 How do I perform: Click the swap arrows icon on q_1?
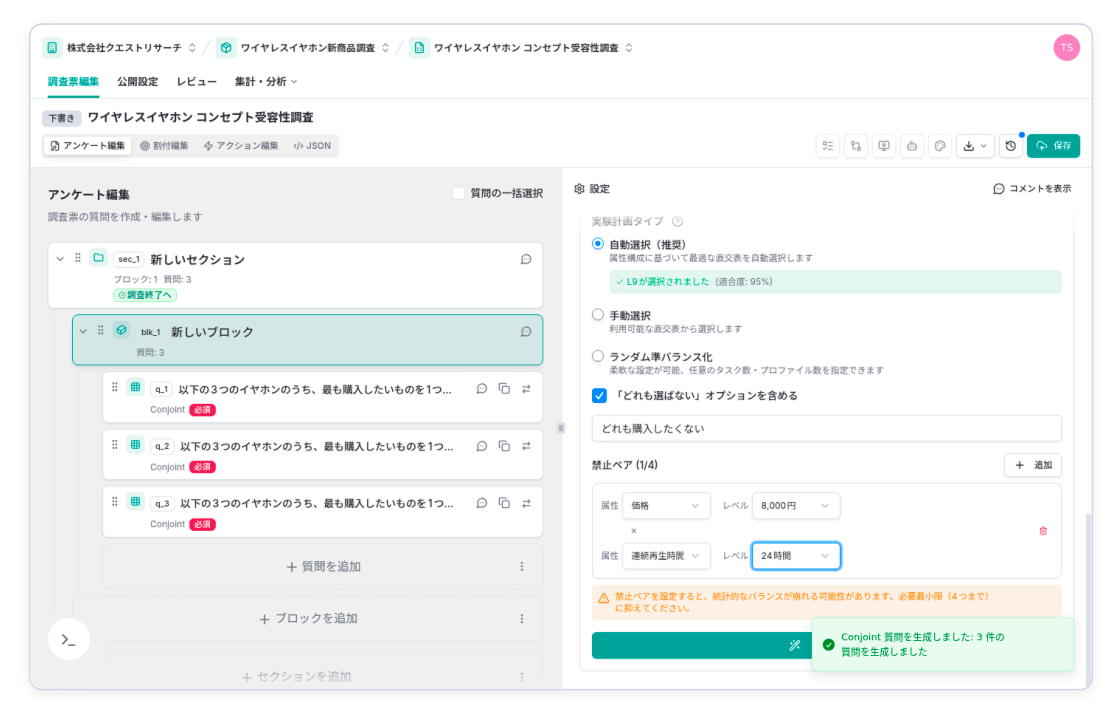526,389
